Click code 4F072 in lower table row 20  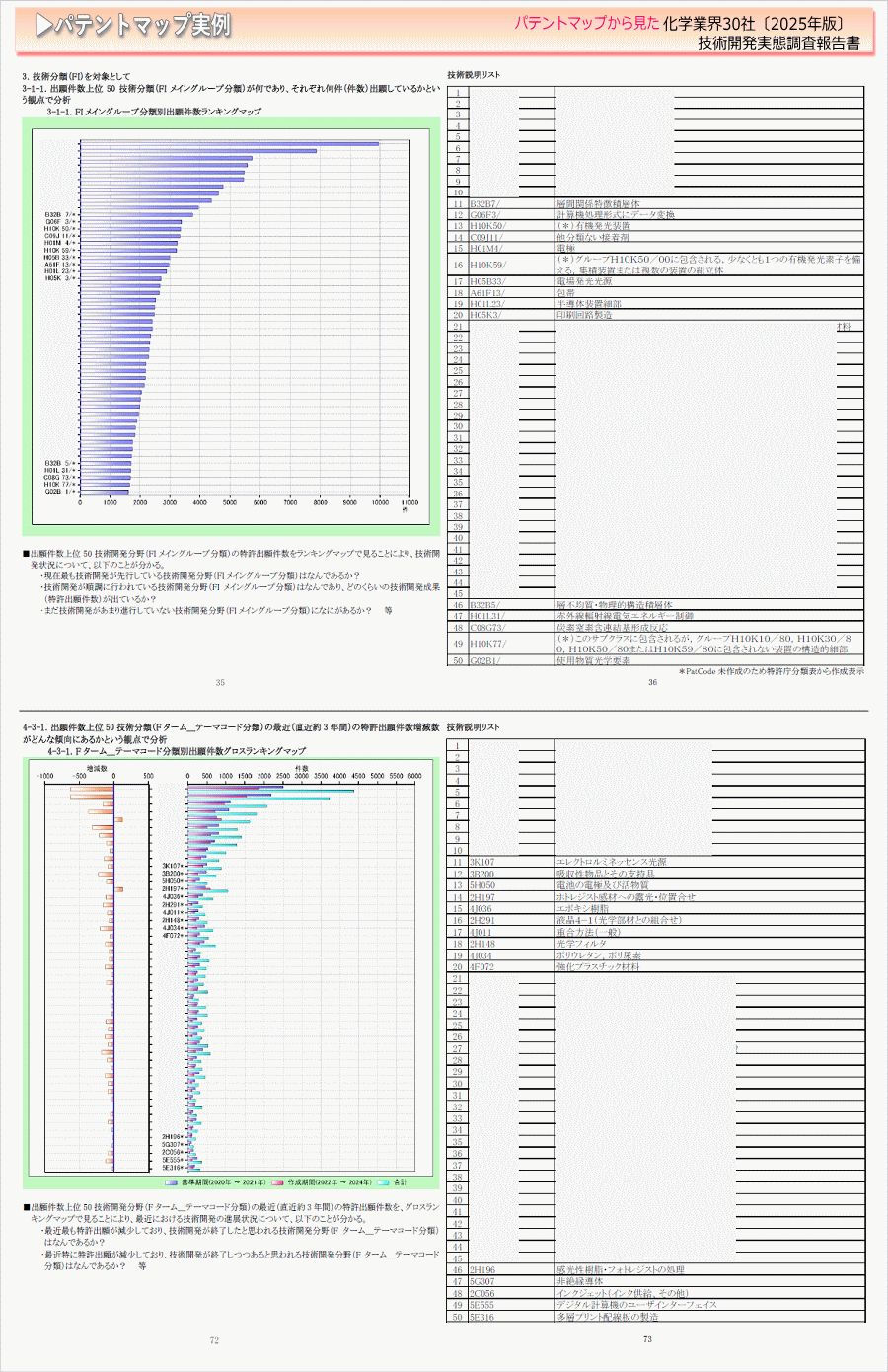pos(482,967)
